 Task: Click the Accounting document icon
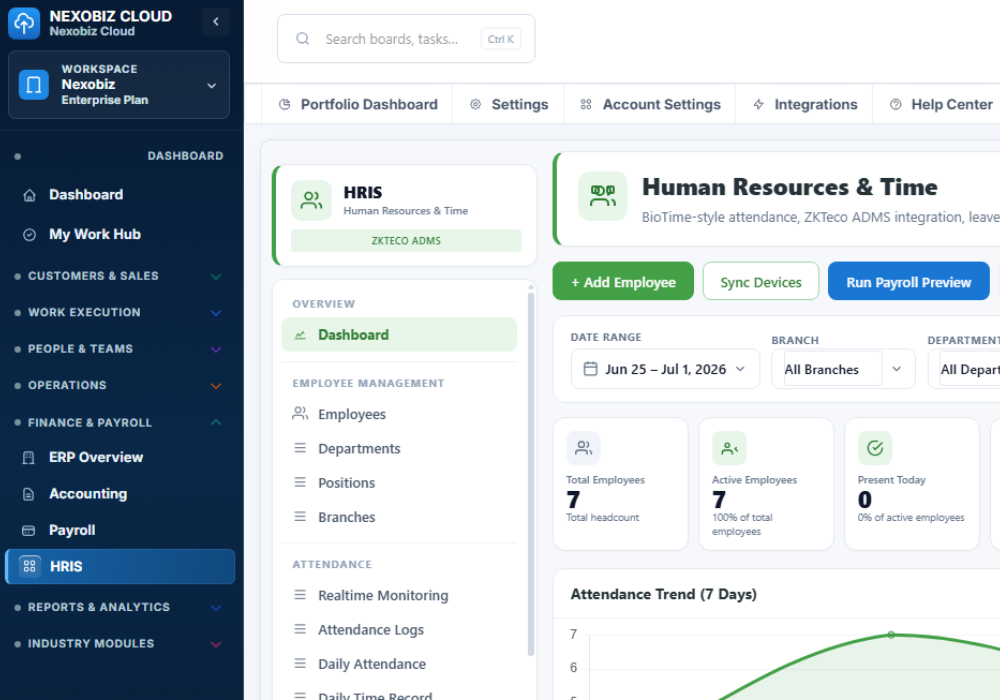click(x=29, y=494)
